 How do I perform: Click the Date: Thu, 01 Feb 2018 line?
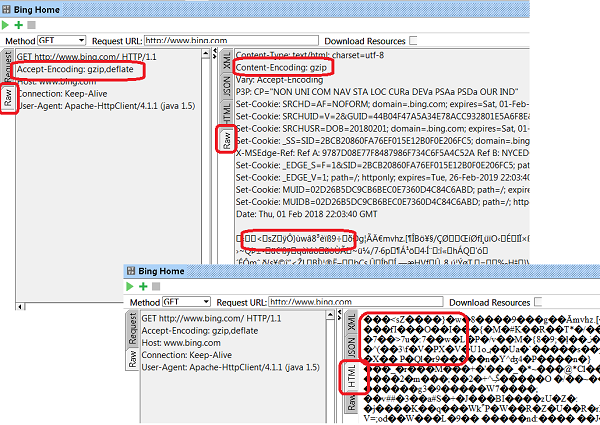click(307, 214)
